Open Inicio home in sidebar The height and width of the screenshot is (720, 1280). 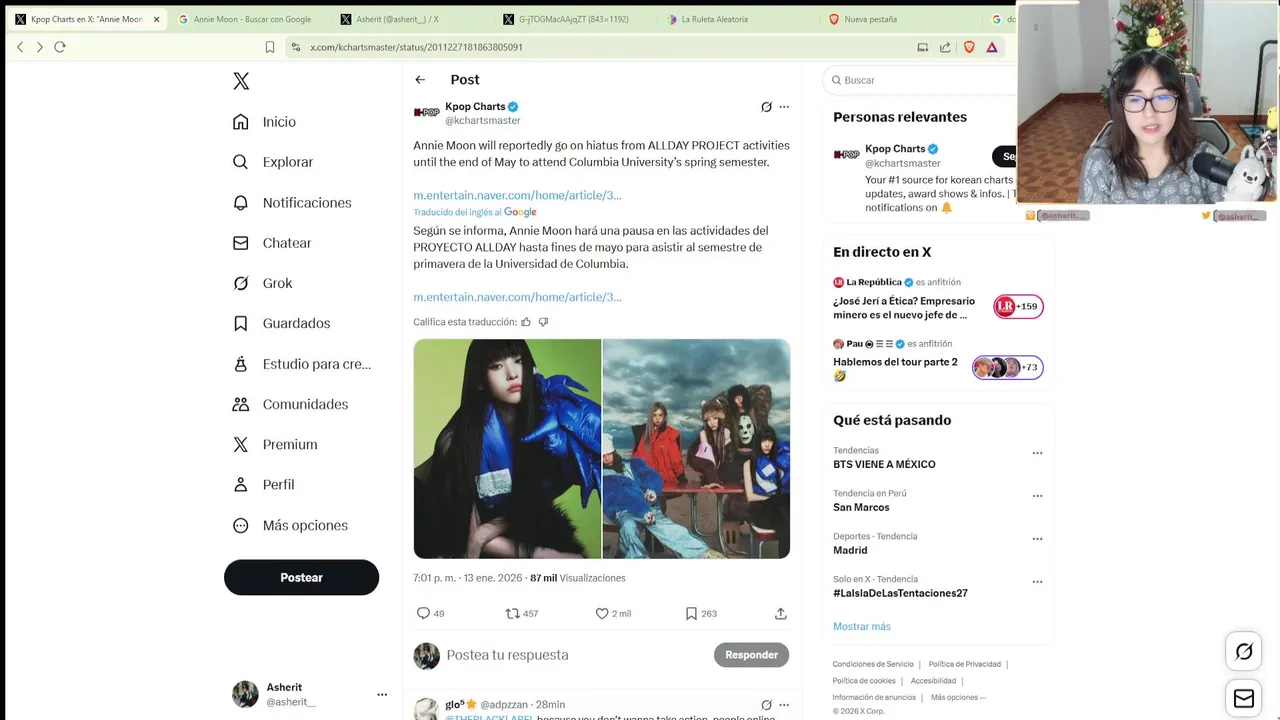[x=265, y=122]
